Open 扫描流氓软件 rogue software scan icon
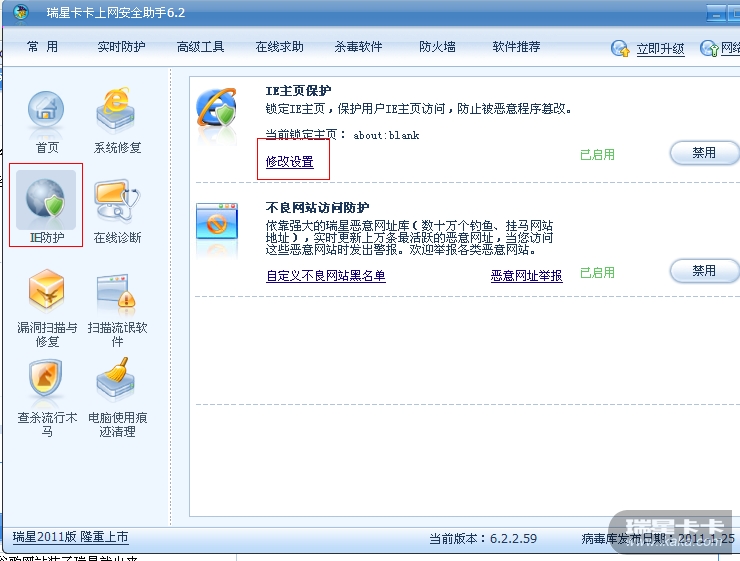 [x=117, y=292]
